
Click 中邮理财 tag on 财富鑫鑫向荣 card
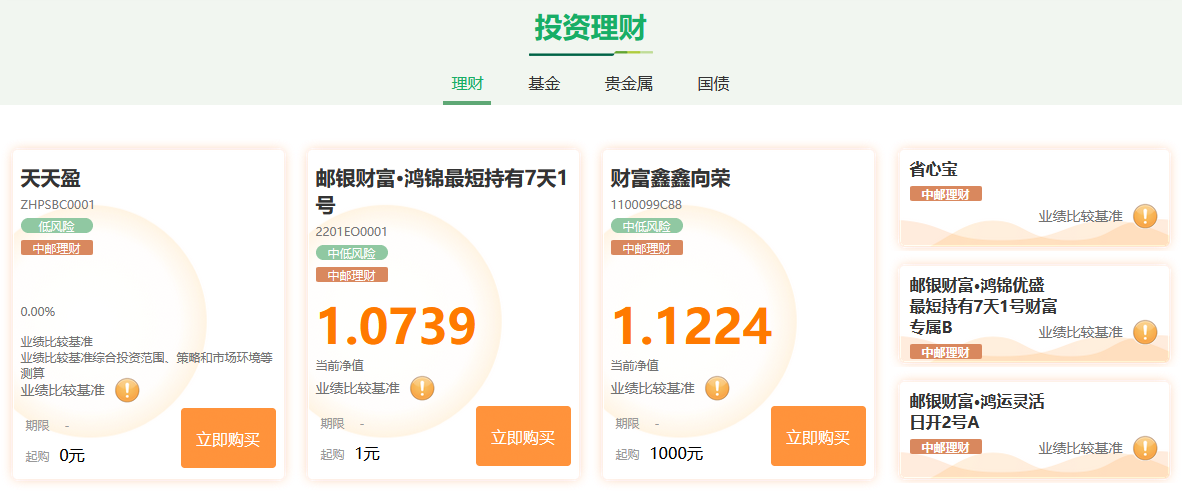[x=646, y=248]
